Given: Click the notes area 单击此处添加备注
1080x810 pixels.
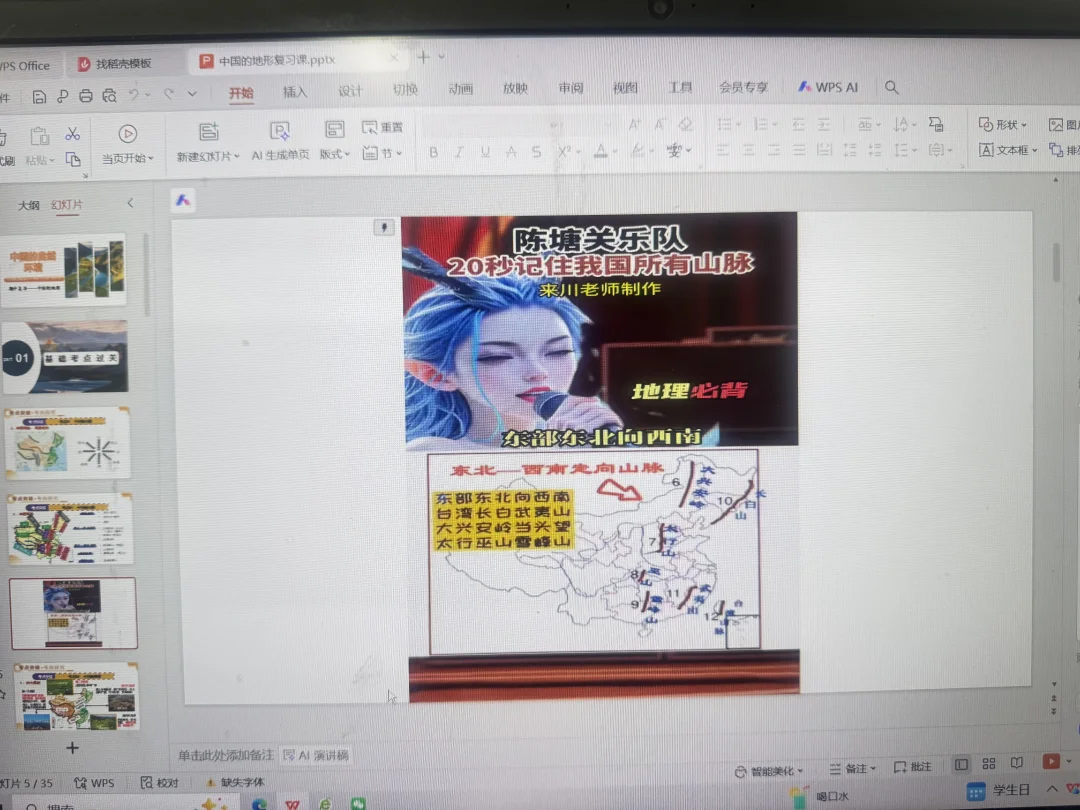Looking at the screenshot, I should [x=226, y=756].
